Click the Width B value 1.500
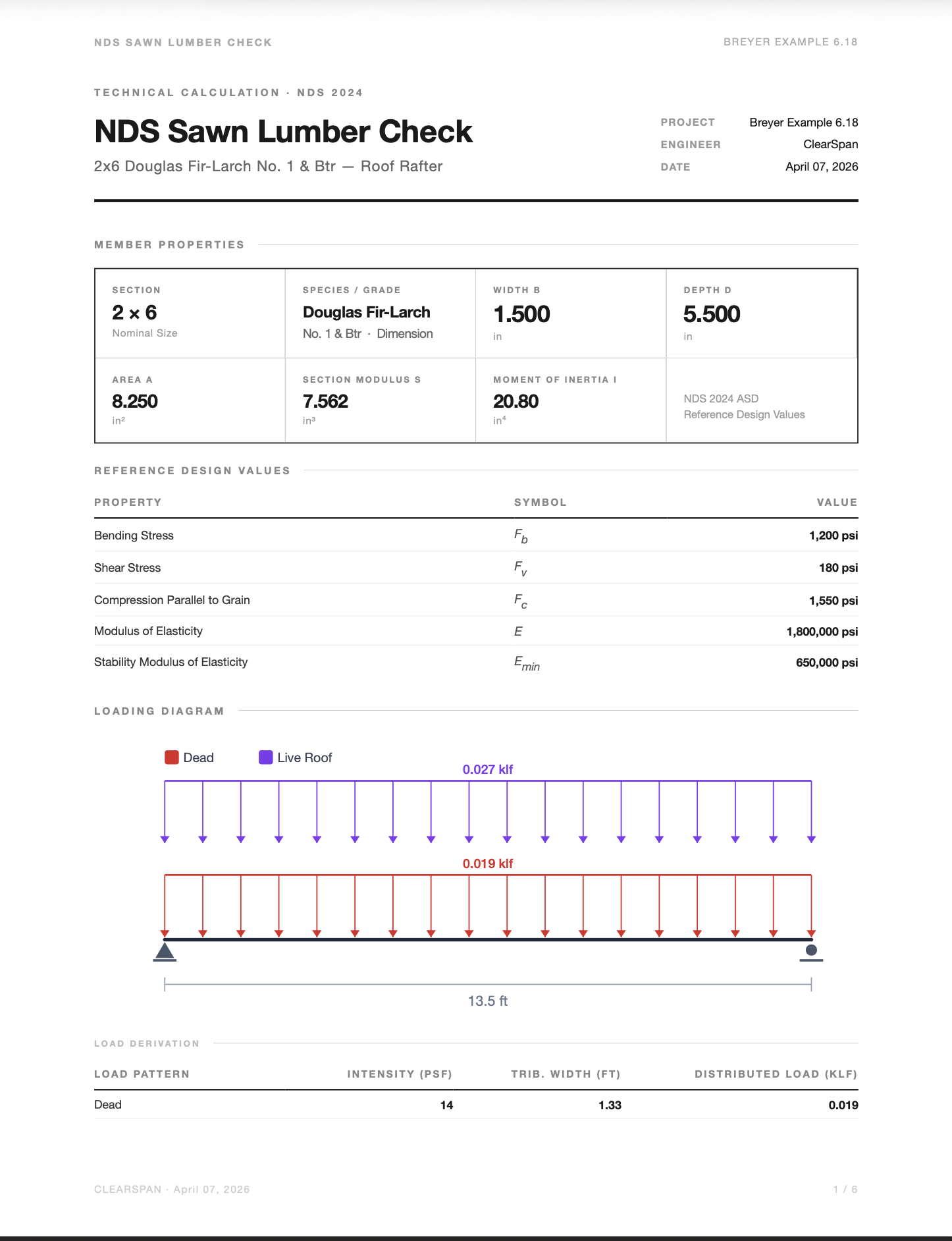Image resolution: width=952 pixels, height=1241 pixels. (521, 314)
